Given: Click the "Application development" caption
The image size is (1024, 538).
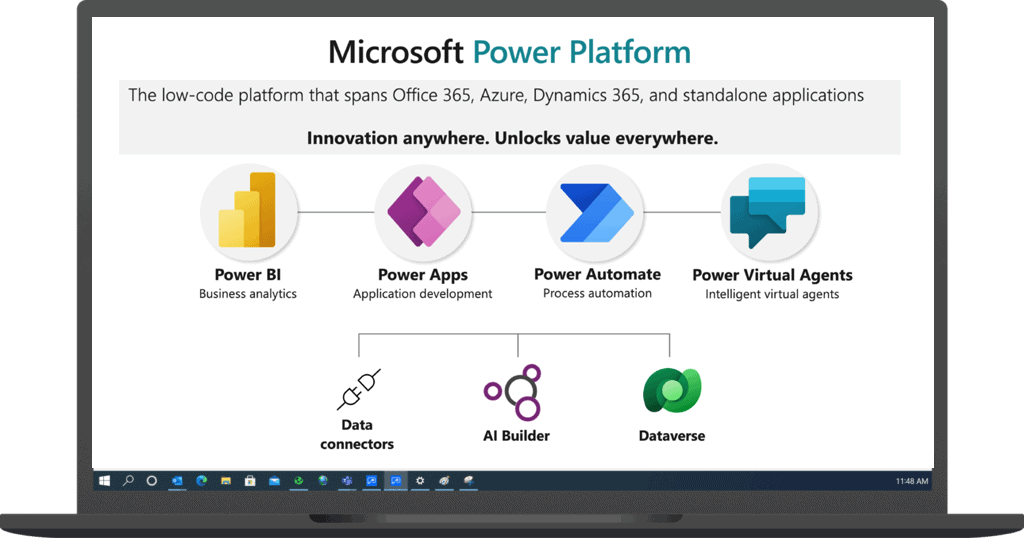Looking at the screenshot, I should (423, 294).
